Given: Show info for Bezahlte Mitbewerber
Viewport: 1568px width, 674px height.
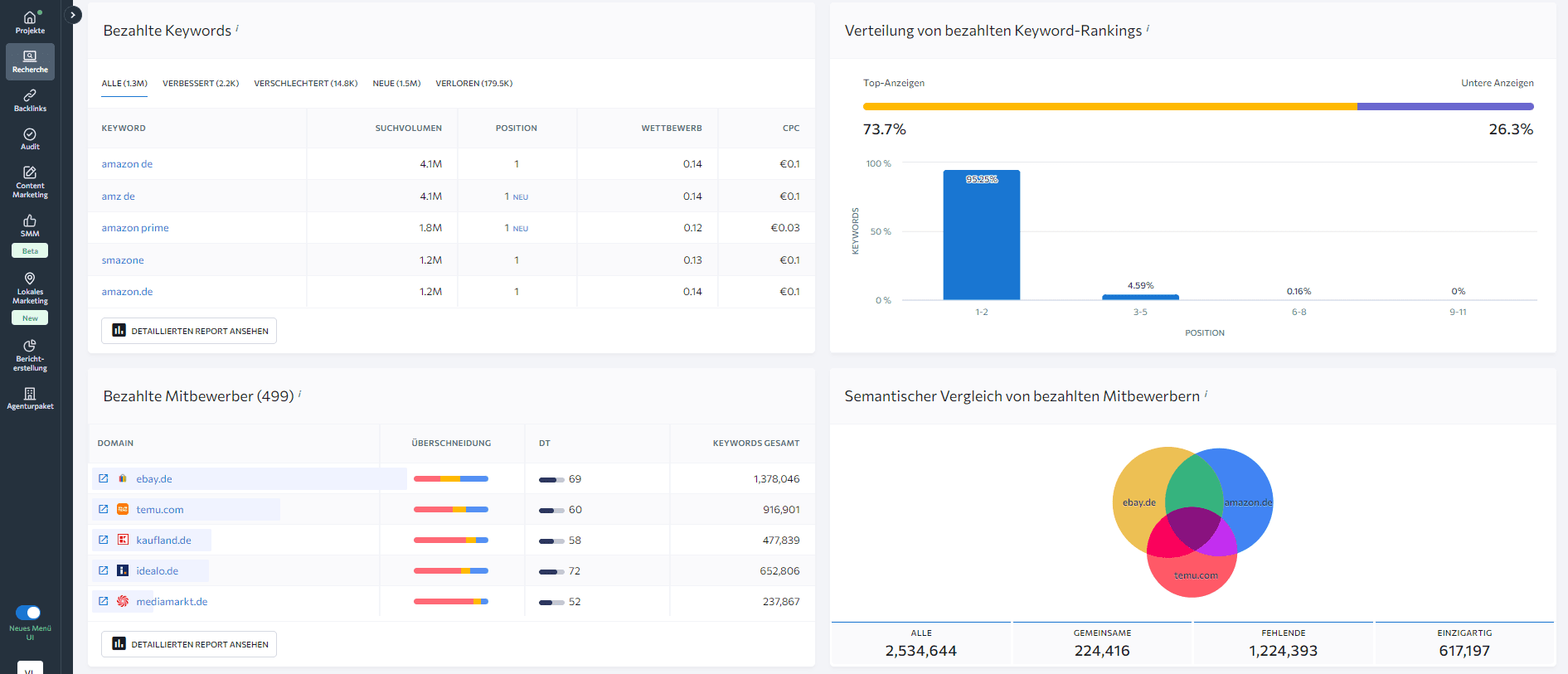Looking at the screenshot, I should click(299, 393).
